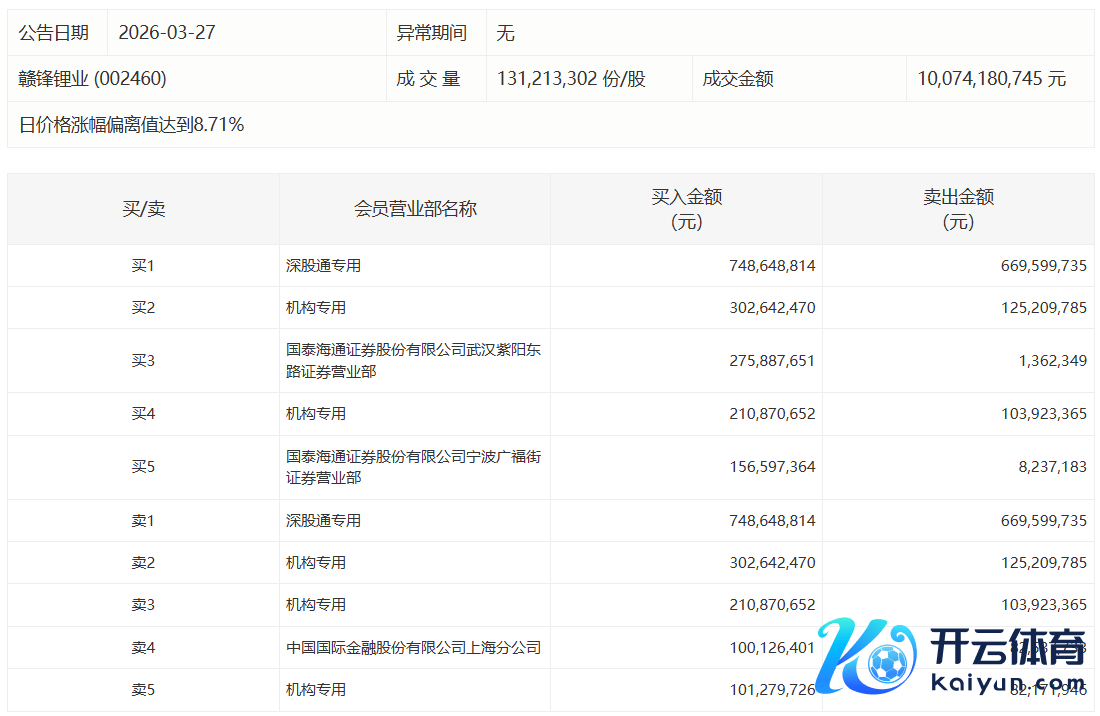
Task: Select the 买1 row label
Action: 143,266
